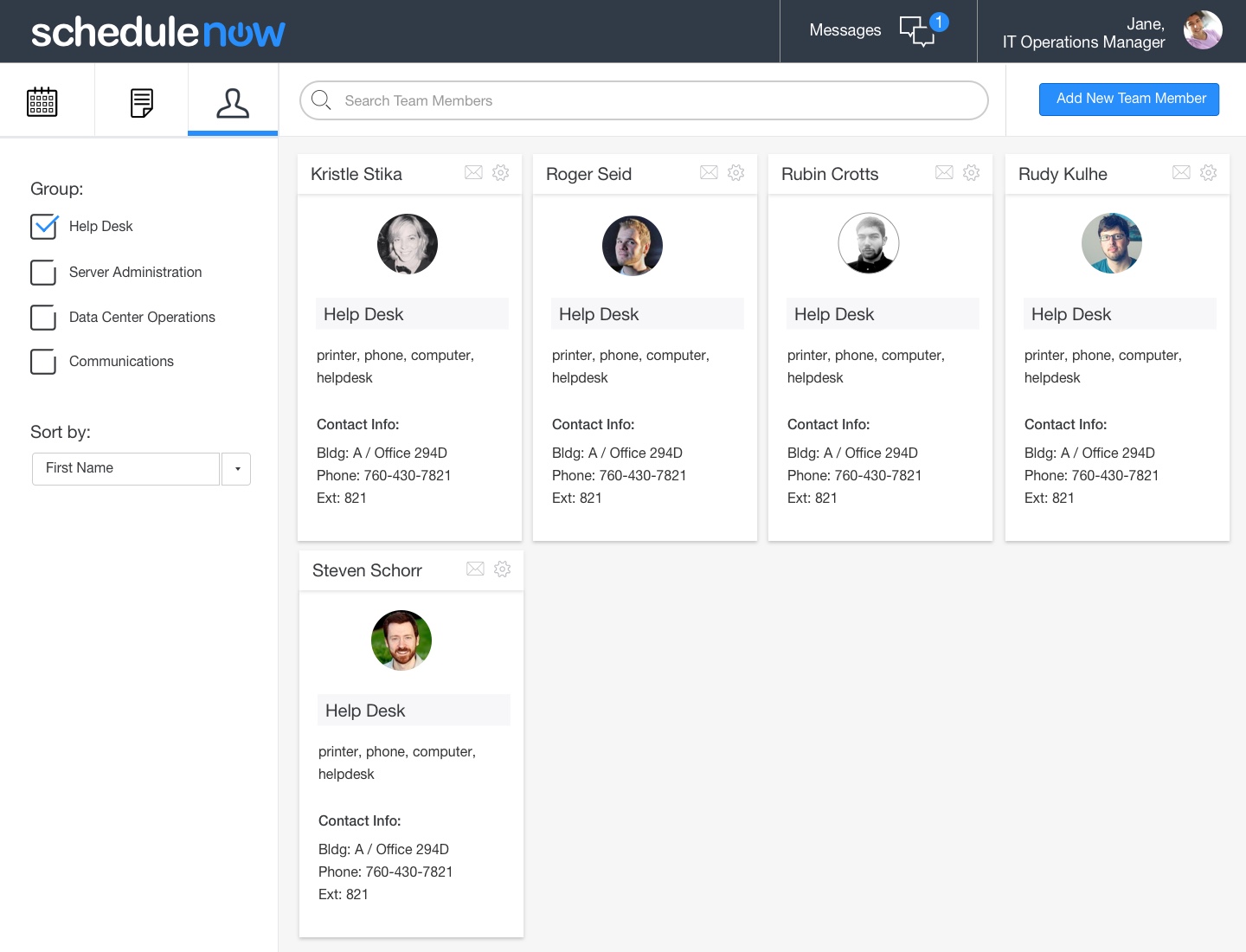Select the name Rudy Kulhe
Screen dimensions: 1246x952
(x=1063, y=174)
